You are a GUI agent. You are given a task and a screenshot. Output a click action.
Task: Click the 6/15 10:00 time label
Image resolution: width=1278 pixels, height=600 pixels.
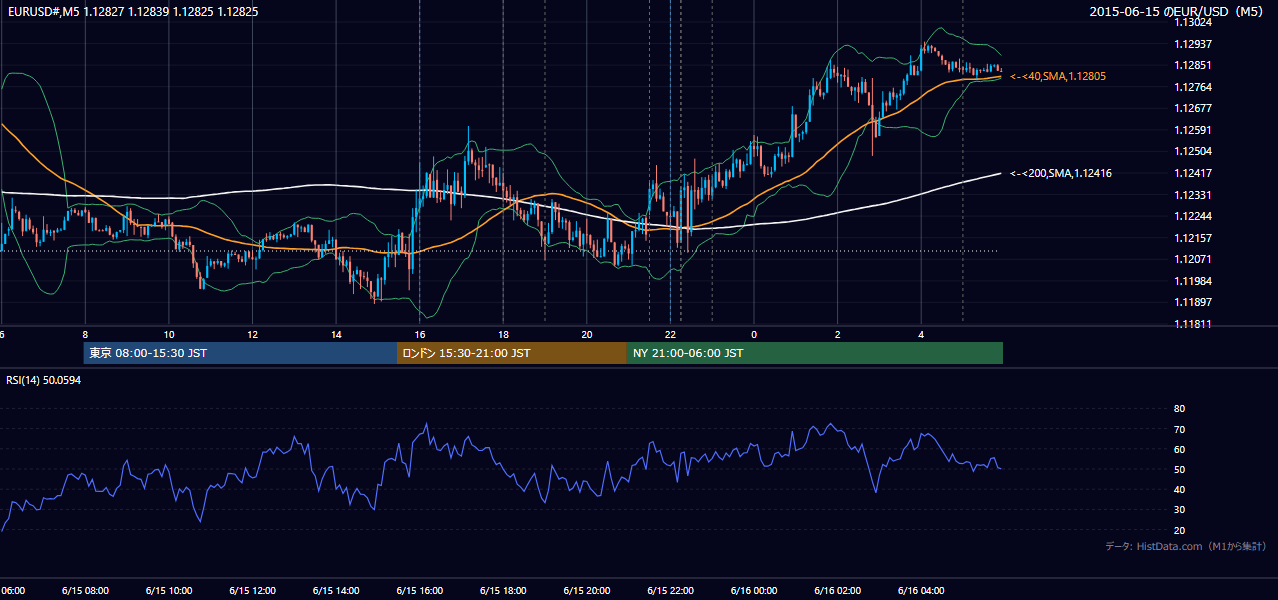click(x=168, y=590)
